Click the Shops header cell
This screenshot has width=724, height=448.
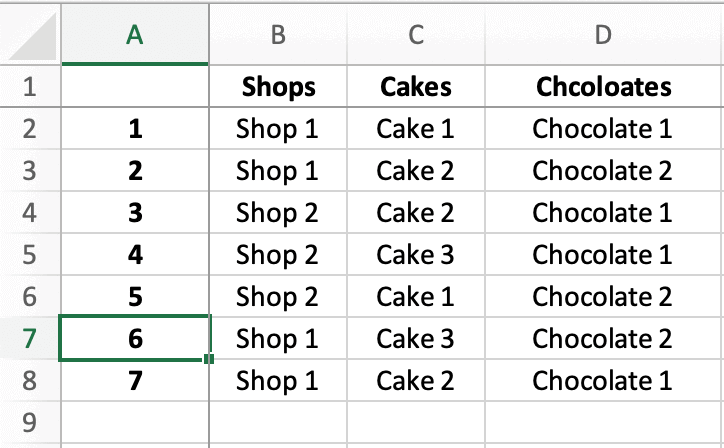(x=278, y=87)
